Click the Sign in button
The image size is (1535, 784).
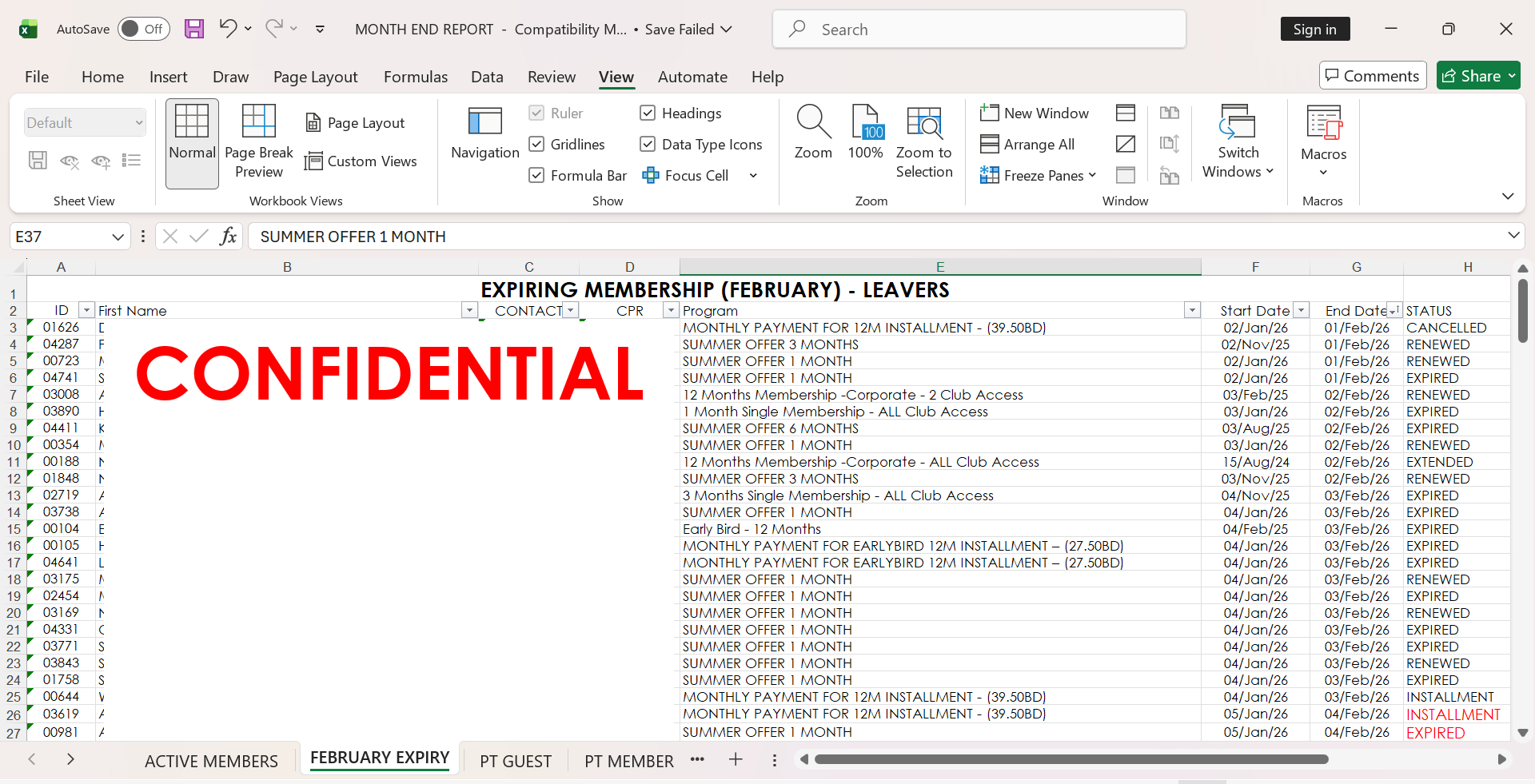click(1315, 29)
